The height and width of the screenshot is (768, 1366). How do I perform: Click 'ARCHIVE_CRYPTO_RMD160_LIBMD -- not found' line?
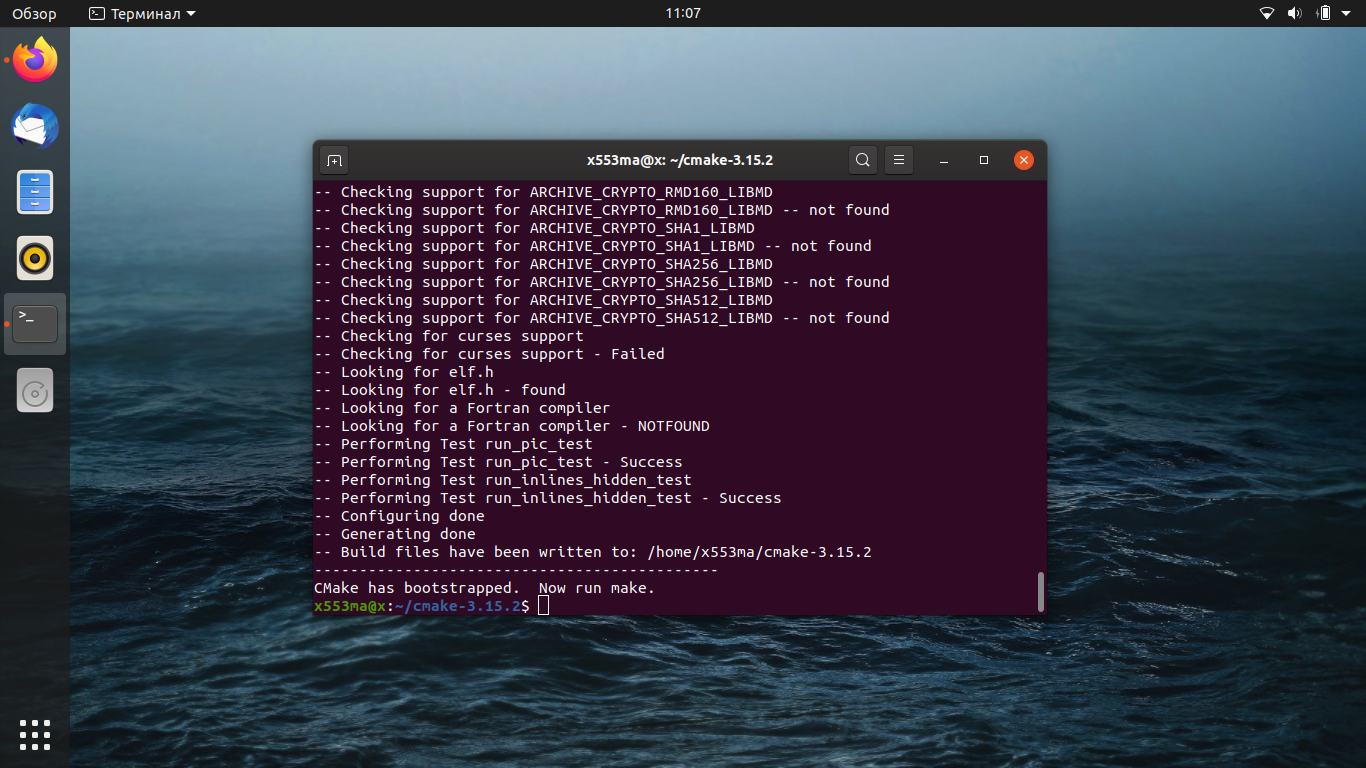tap(602, 210)
